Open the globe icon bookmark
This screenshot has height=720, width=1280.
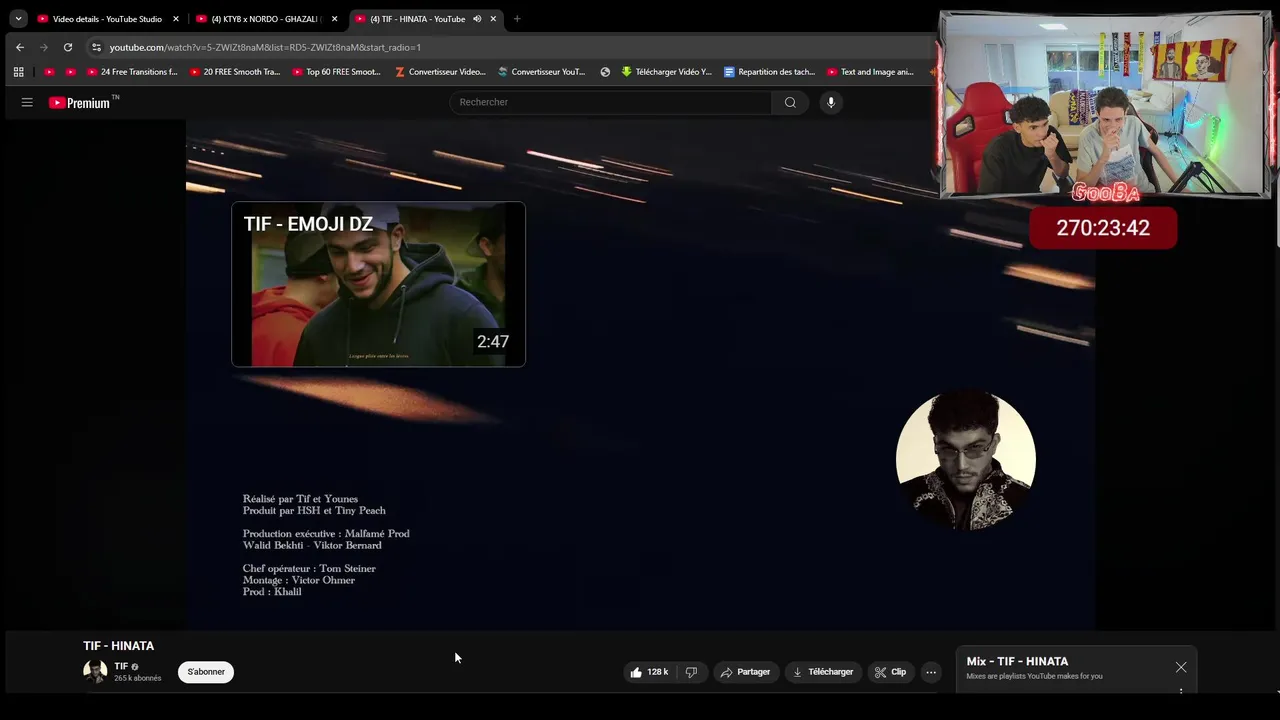[x=605, y=72]
